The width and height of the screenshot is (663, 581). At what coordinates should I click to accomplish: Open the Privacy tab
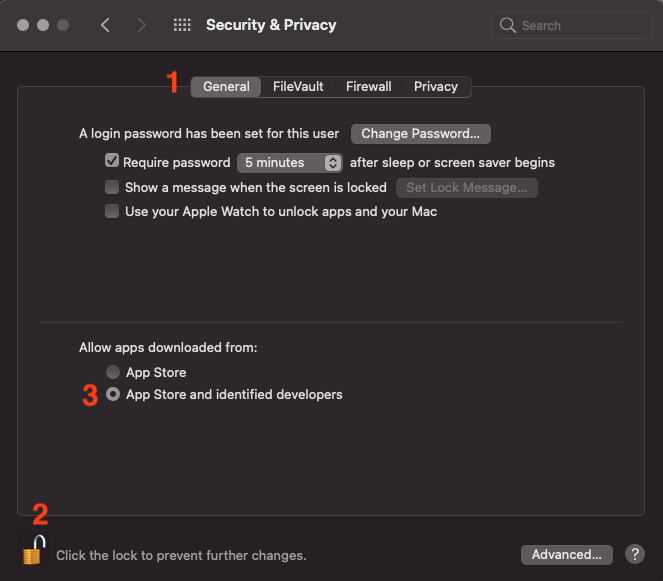tap(436, 87)
